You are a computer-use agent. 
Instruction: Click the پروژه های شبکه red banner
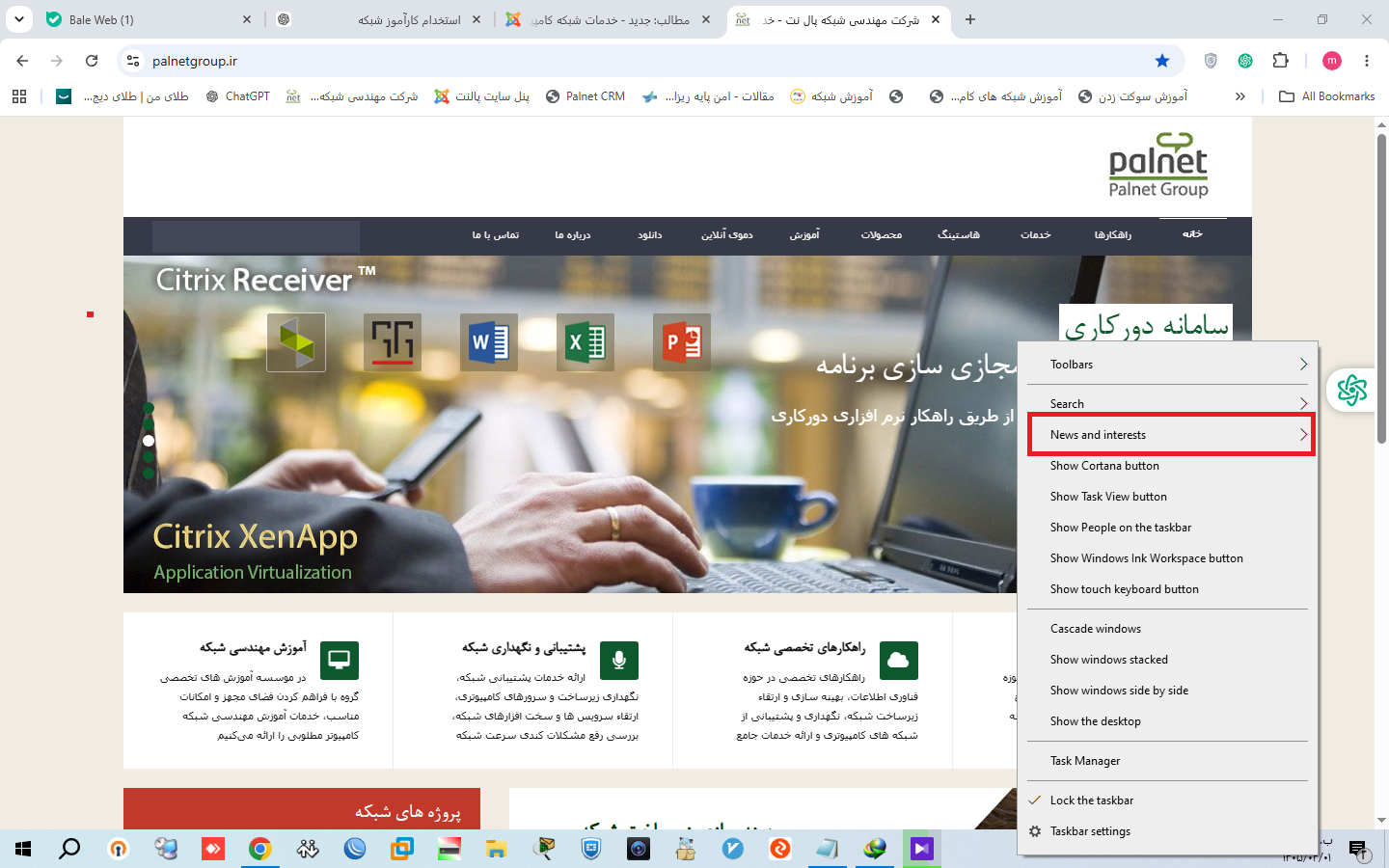coord(302,808)
